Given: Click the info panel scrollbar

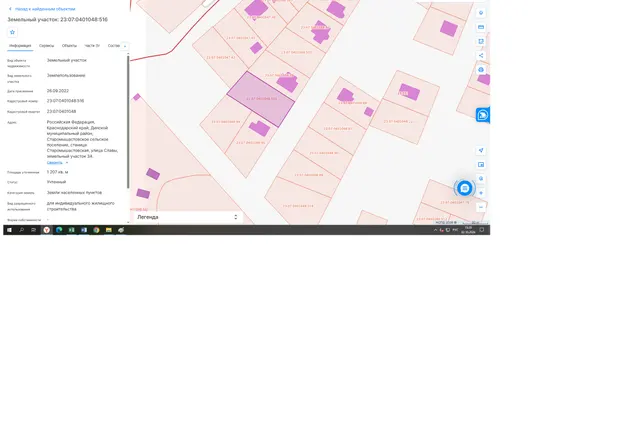Looking at the screenshot, I should [128, 122].
